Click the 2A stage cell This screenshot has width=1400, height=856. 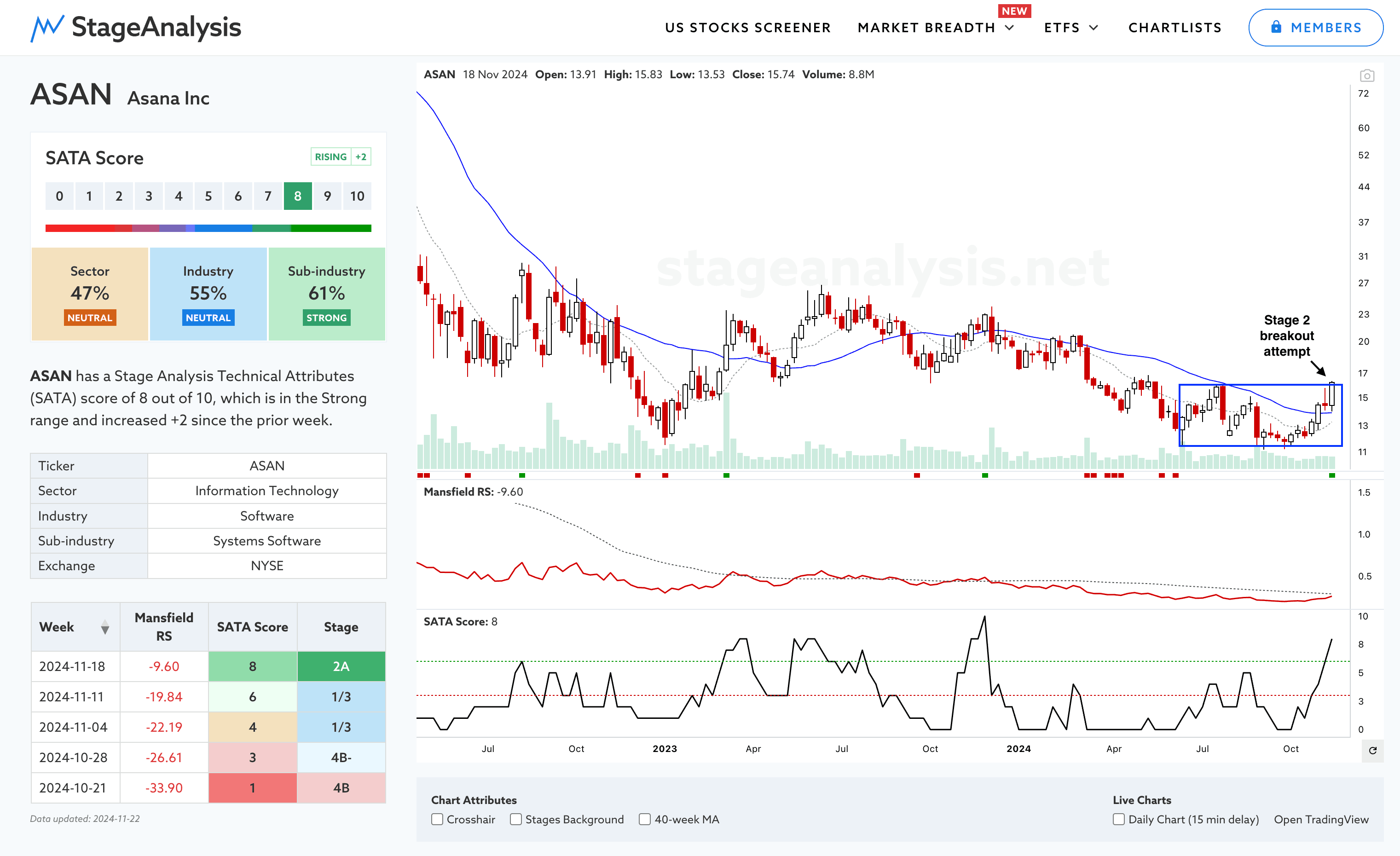click(x=341, y=666)
